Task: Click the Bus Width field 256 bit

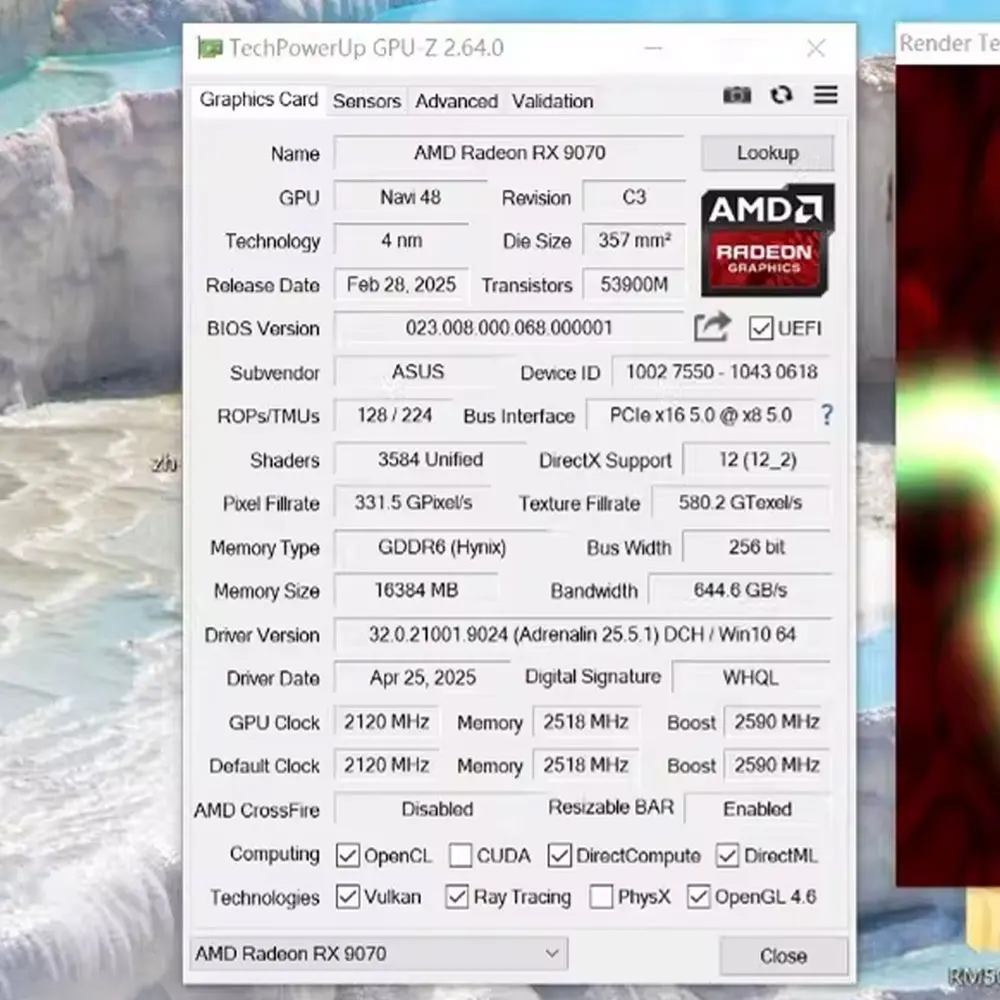Action: pyautogui.click(x=757, y=547)
